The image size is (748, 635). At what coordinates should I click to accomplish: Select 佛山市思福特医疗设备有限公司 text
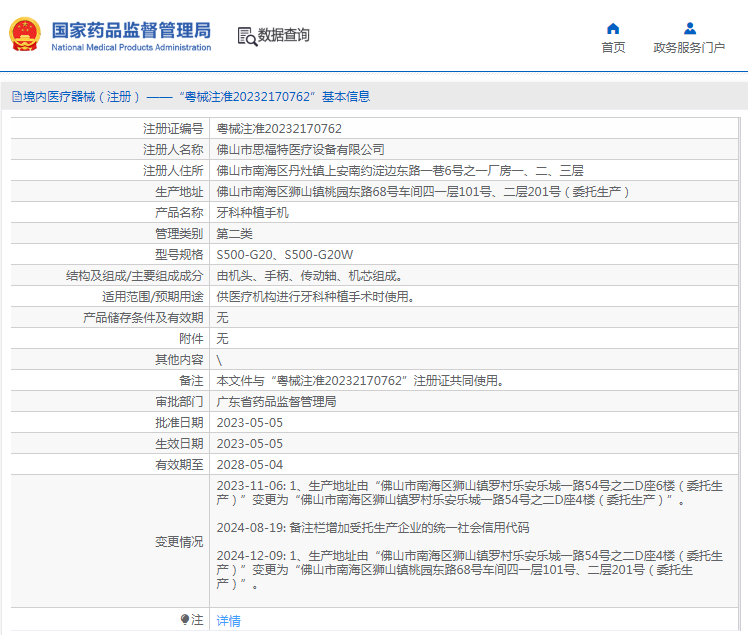click(x=301, y=149)
